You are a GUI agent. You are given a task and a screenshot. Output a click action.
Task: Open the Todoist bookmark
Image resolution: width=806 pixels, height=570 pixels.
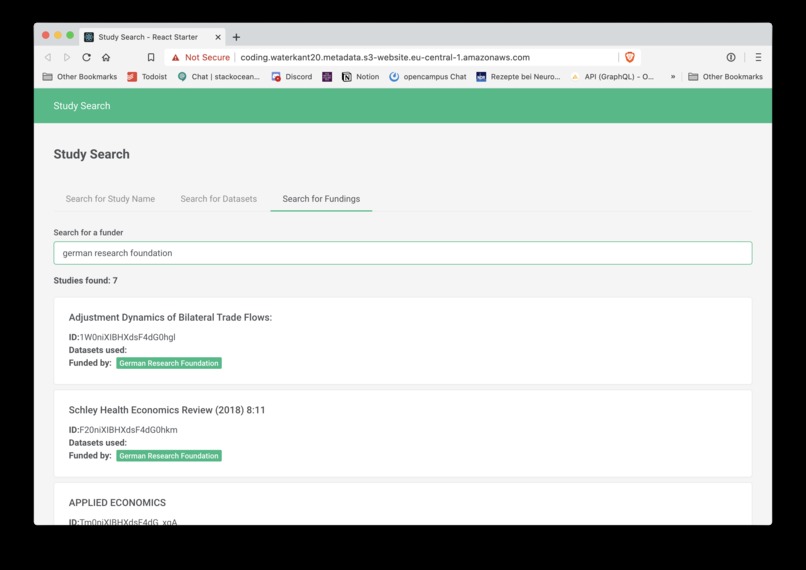point(148,77)
